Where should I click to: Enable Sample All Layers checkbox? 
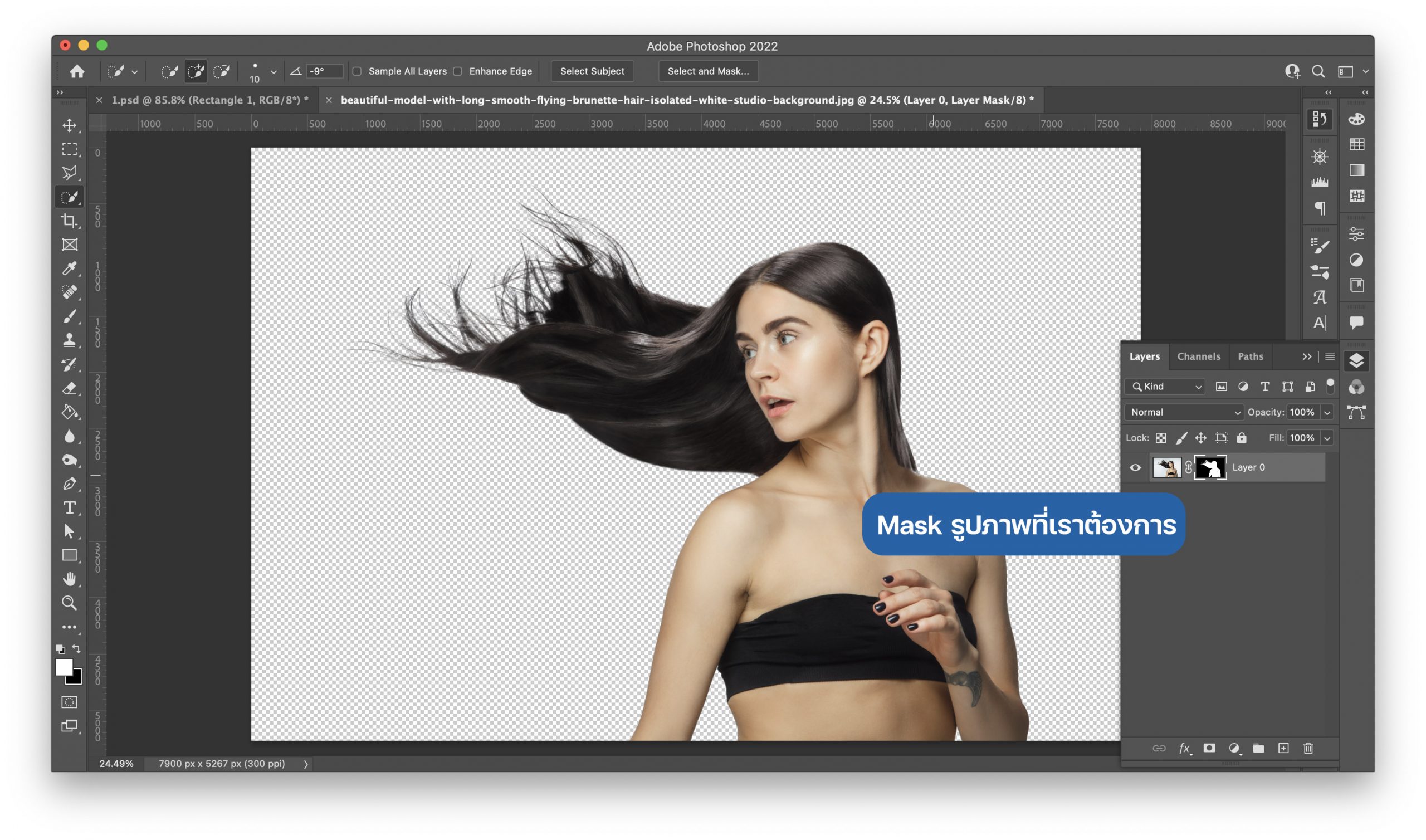pos(357,71)
